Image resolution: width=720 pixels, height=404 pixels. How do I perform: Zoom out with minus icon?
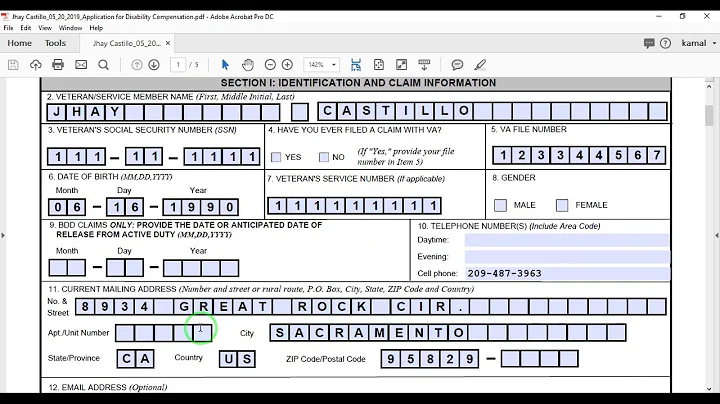coord(270,65)
